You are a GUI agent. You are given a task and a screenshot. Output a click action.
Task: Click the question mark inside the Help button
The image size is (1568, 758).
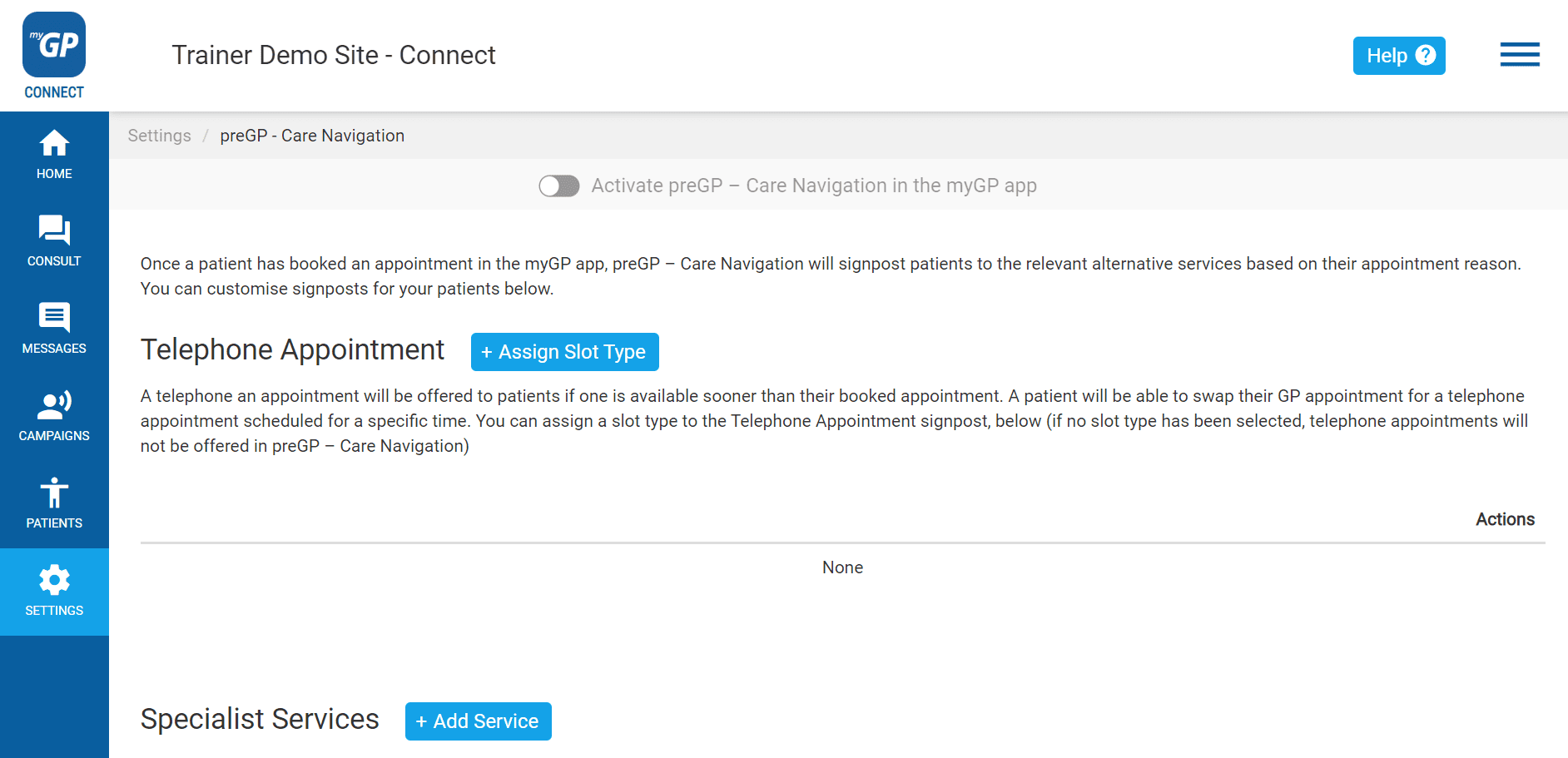coord(1425,55)
